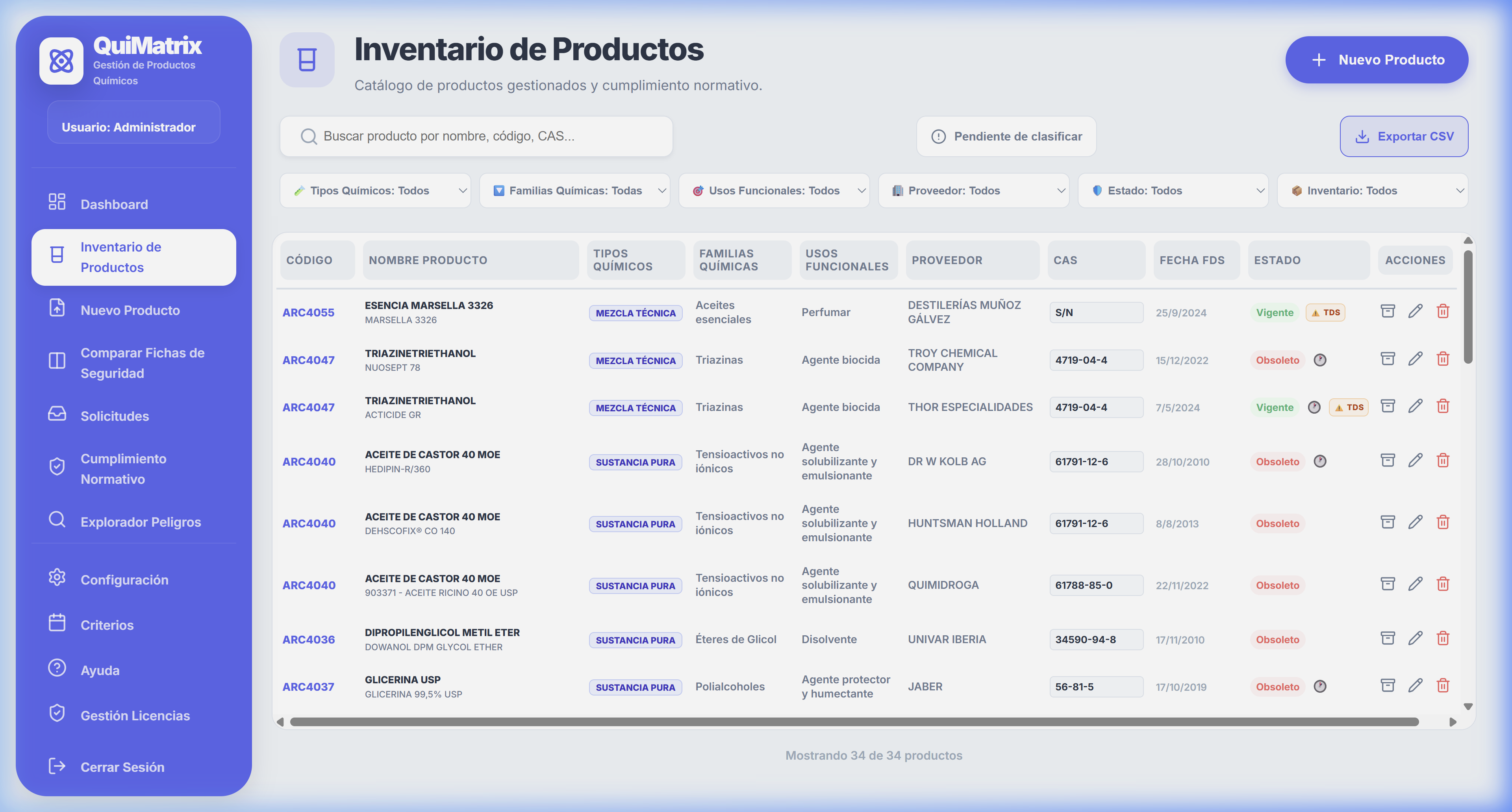Select the Explorador Peligros magnifier icon in sidebar

click(57, 520)
